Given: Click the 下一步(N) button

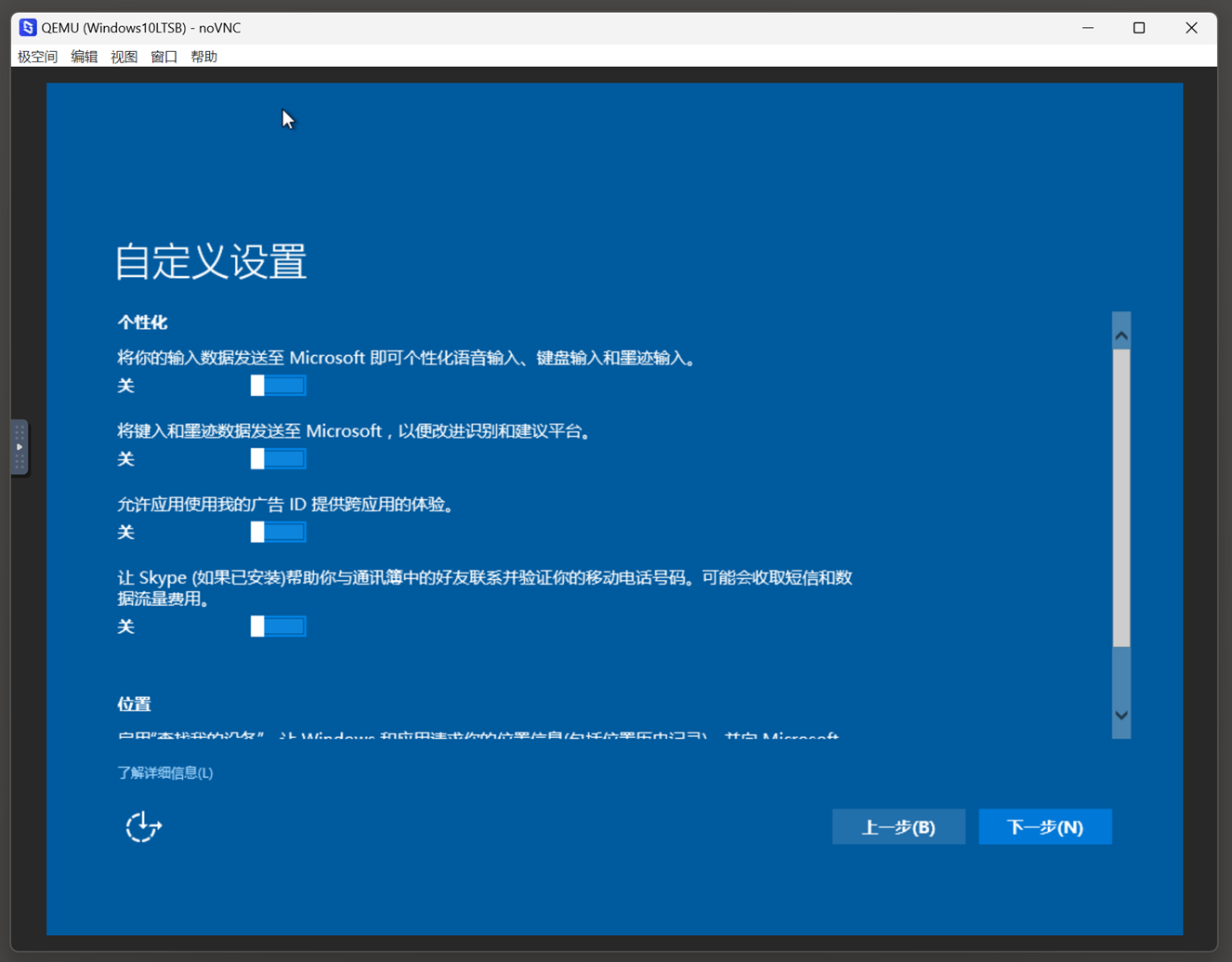Looking at the screenshot, I should pos(1045,826).
